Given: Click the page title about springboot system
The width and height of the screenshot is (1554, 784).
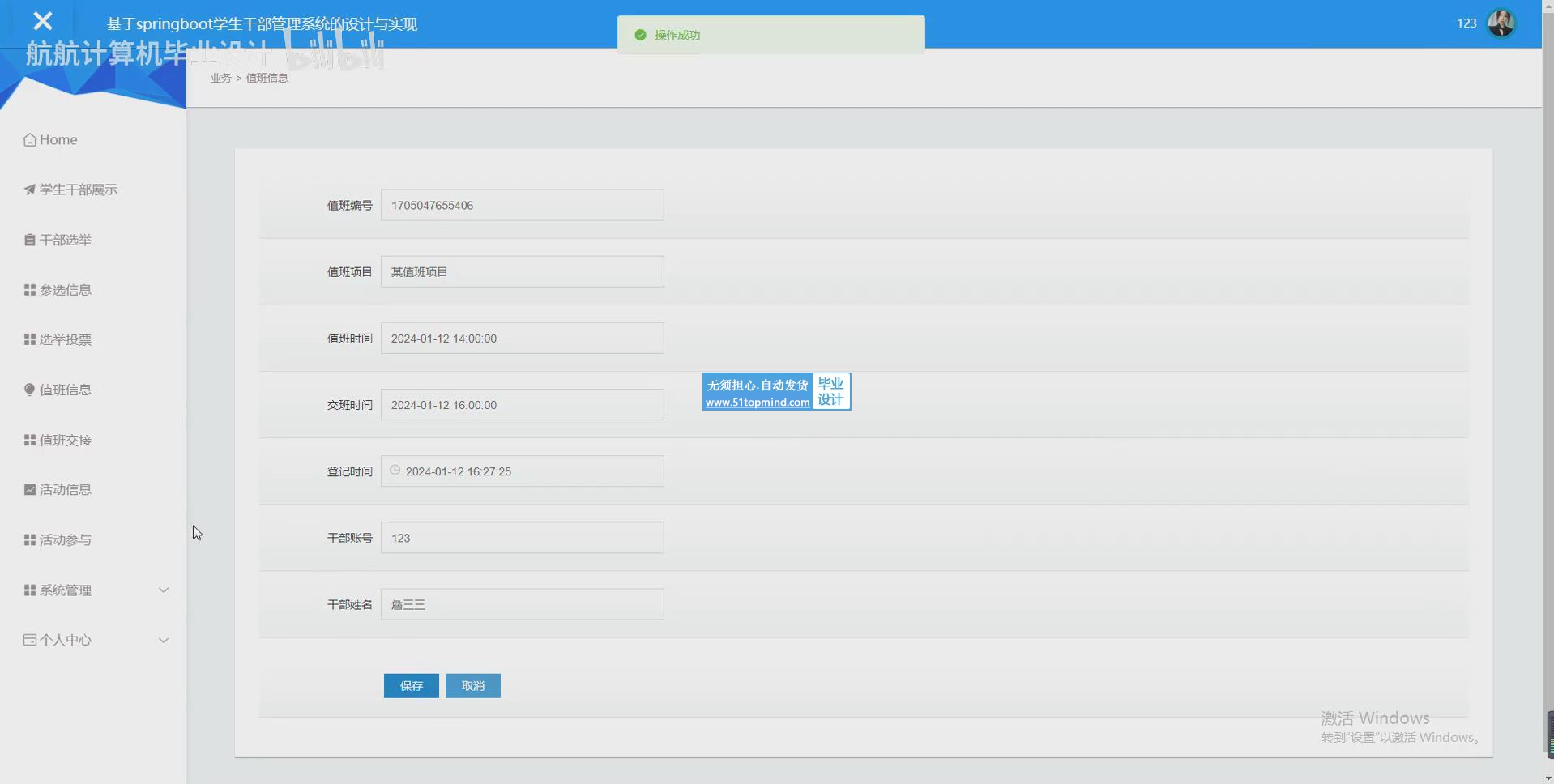Looking at the screenshot, I should tap(262, 24).
